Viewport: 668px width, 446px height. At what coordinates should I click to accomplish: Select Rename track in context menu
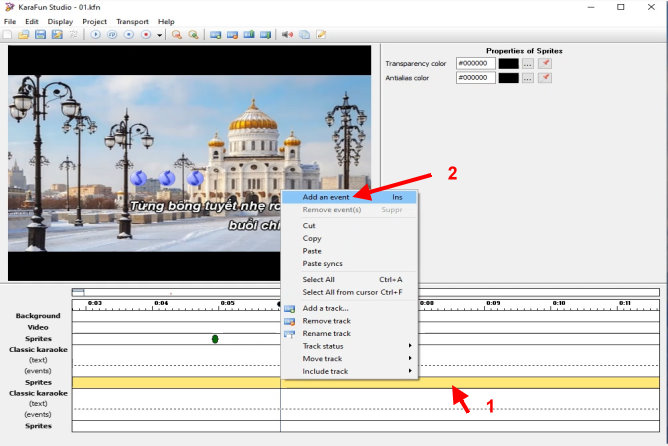(325, 333)
